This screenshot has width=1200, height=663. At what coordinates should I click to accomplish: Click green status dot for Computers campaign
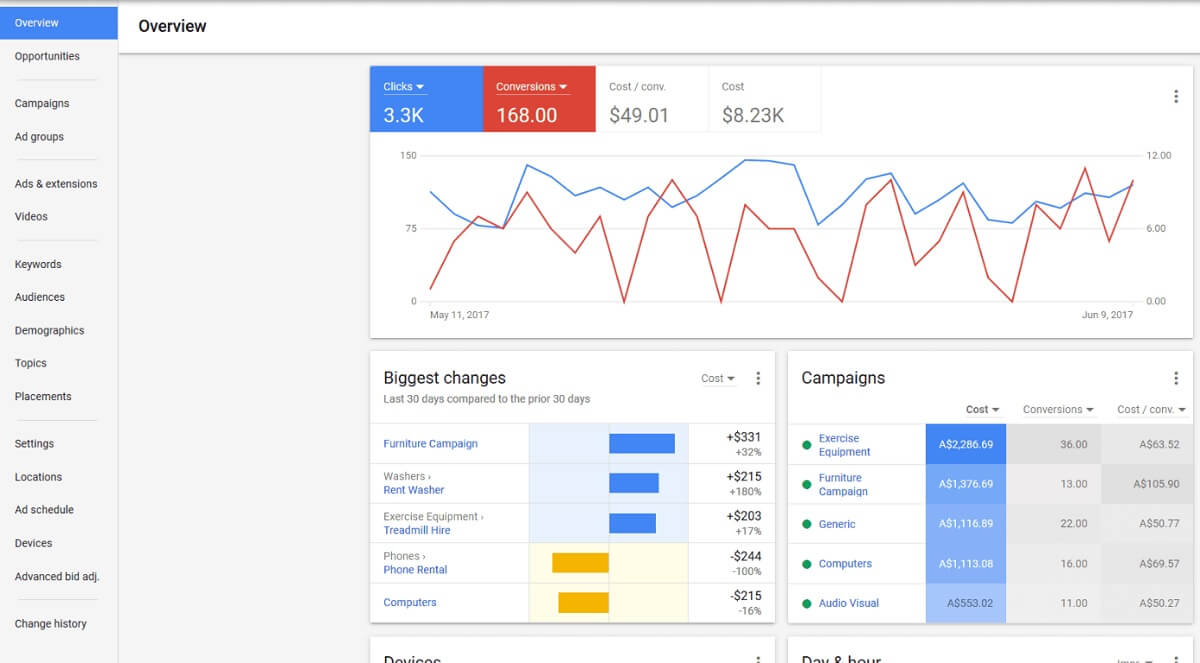[807, 564]
